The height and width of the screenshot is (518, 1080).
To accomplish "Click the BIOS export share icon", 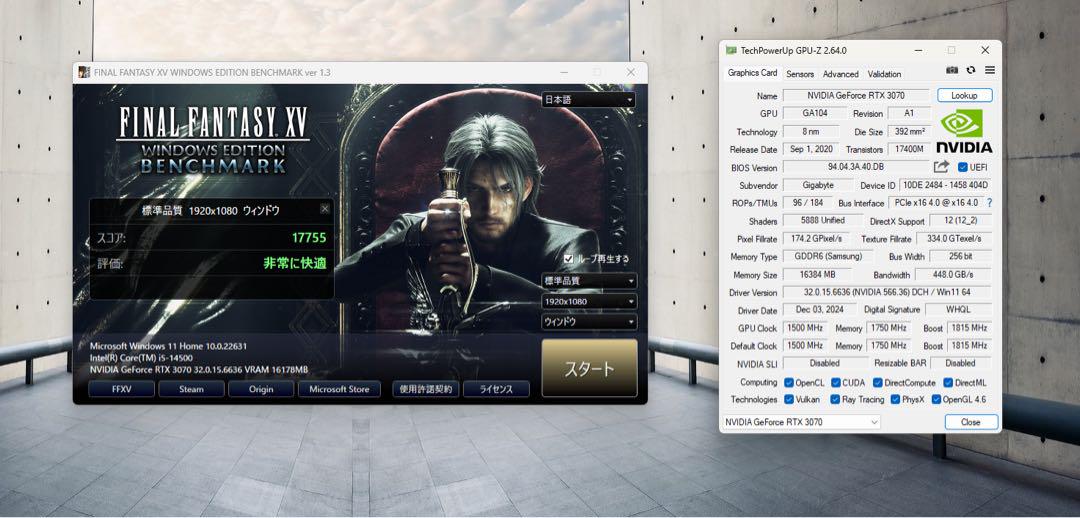I will (x=942, y=167).
